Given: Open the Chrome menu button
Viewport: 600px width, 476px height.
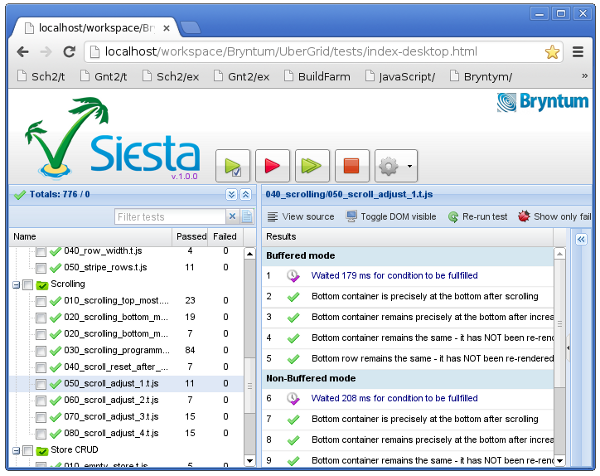Looking at the screenshot, I should [578, 51].
